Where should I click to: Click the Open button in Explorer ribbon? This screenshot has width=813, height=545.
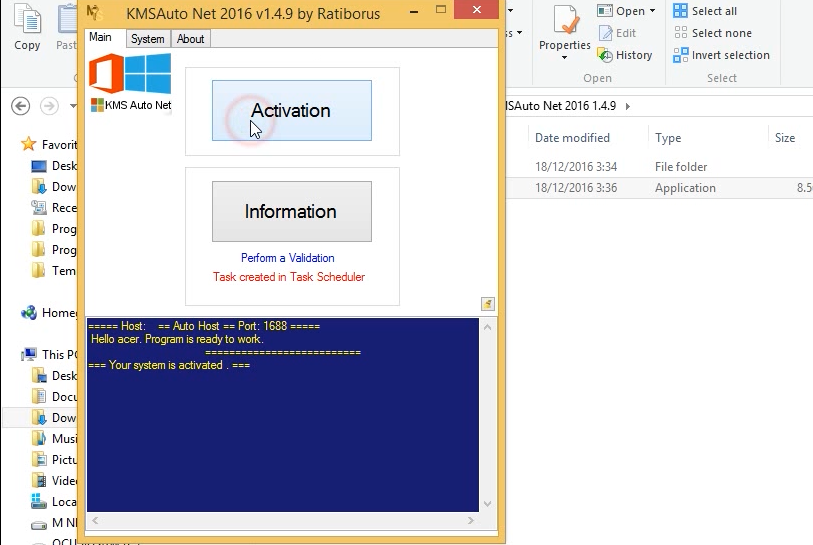pos(621,11)
